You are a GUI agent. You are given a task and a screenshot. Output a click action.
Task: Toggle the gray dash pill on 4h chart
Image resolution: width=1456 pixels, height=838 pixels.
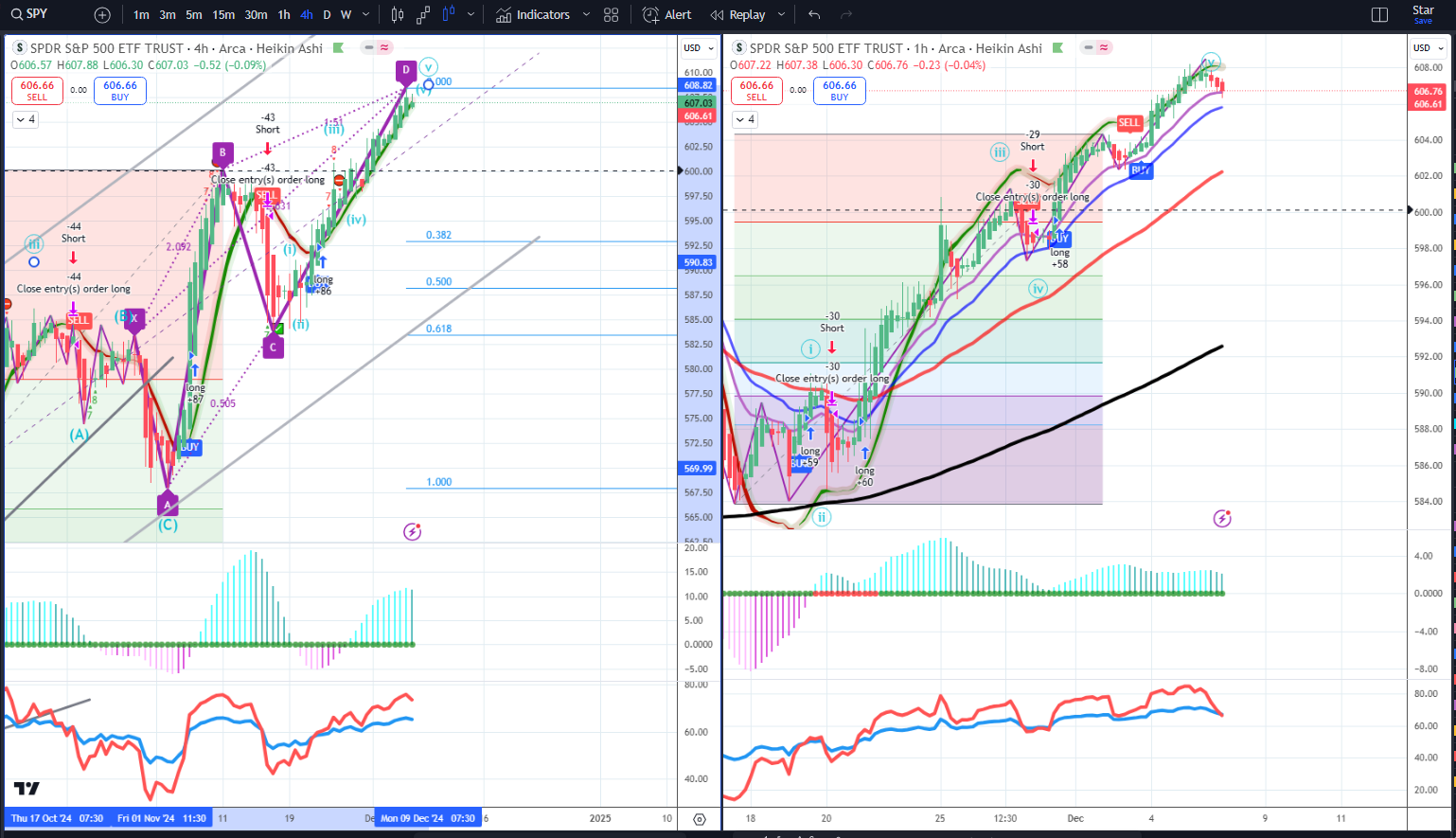pos(369,47)
